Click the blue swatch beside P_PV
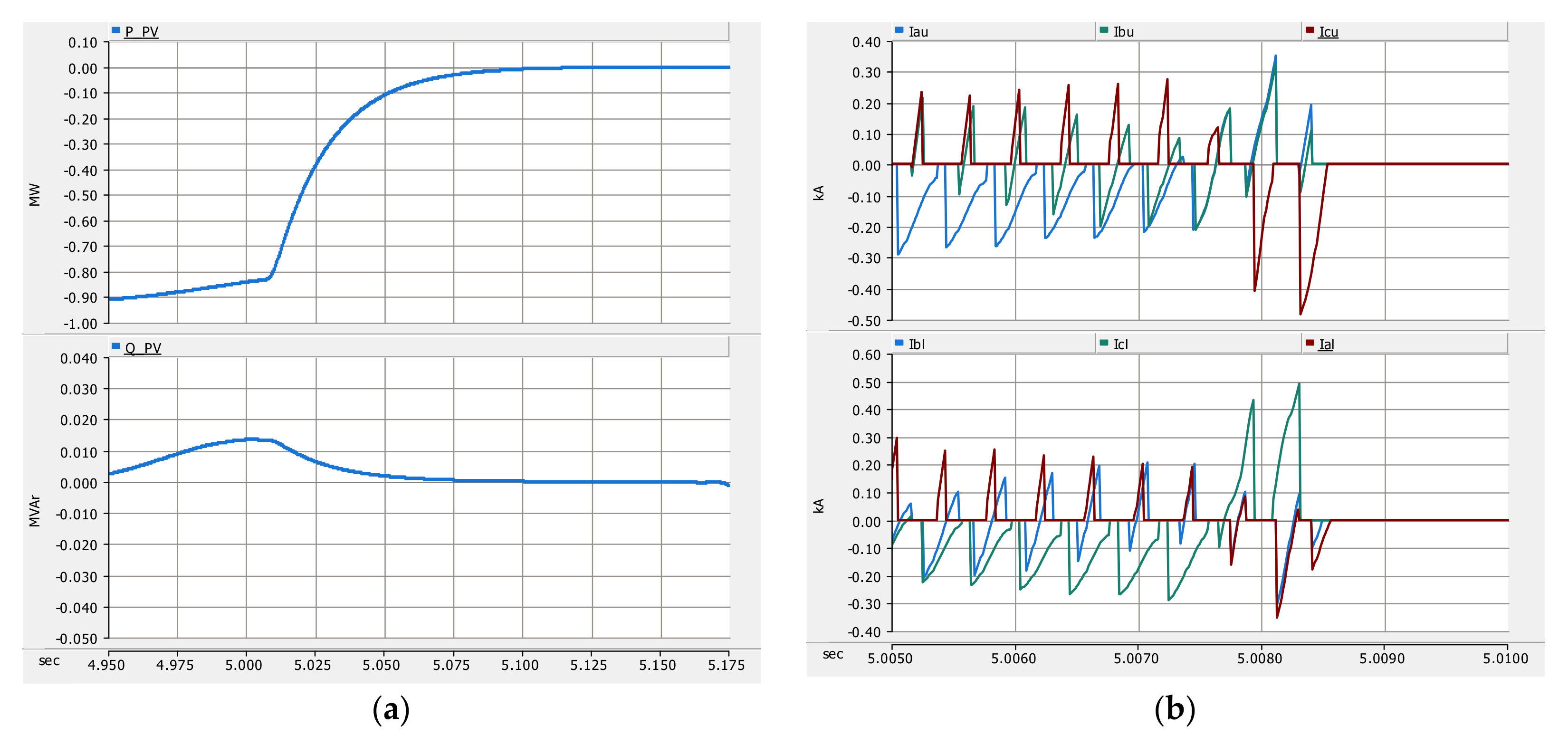The height and width of the screenshot is (745, 1568). (x=115, y=30)
